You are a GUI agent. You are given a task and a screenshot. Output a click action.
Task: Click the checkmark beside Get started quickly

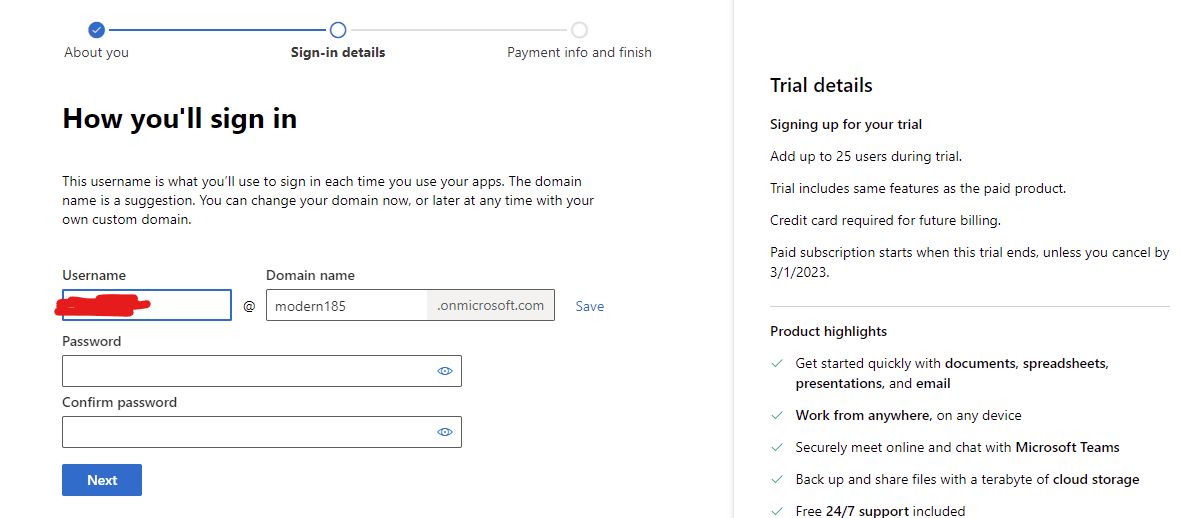click(x=777, y=364)
